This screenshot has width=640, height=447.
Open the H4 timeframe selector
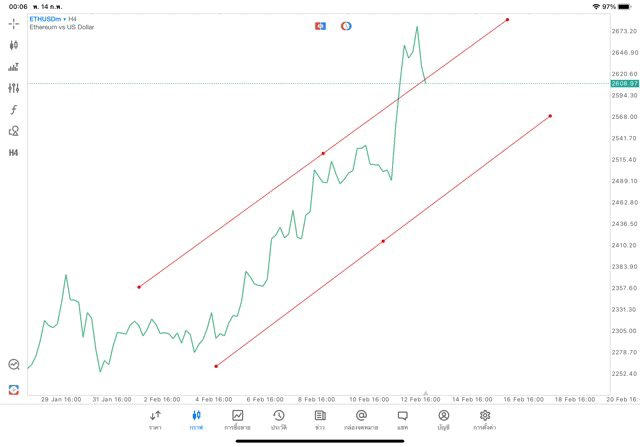pos(14,153)
